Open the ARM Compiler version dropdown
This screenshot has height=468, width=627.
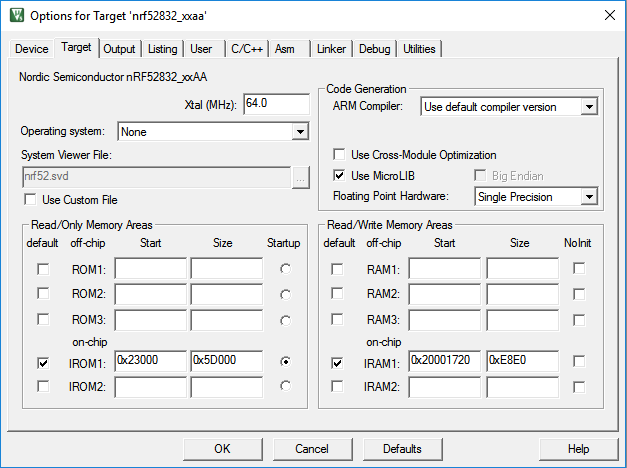pyautogui.click(x=589, y=107)
